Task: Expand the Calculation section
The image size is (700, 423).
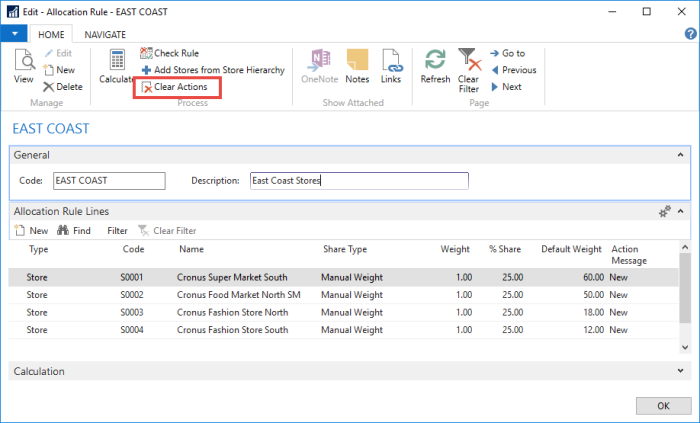Action: [x=681, y=371]
